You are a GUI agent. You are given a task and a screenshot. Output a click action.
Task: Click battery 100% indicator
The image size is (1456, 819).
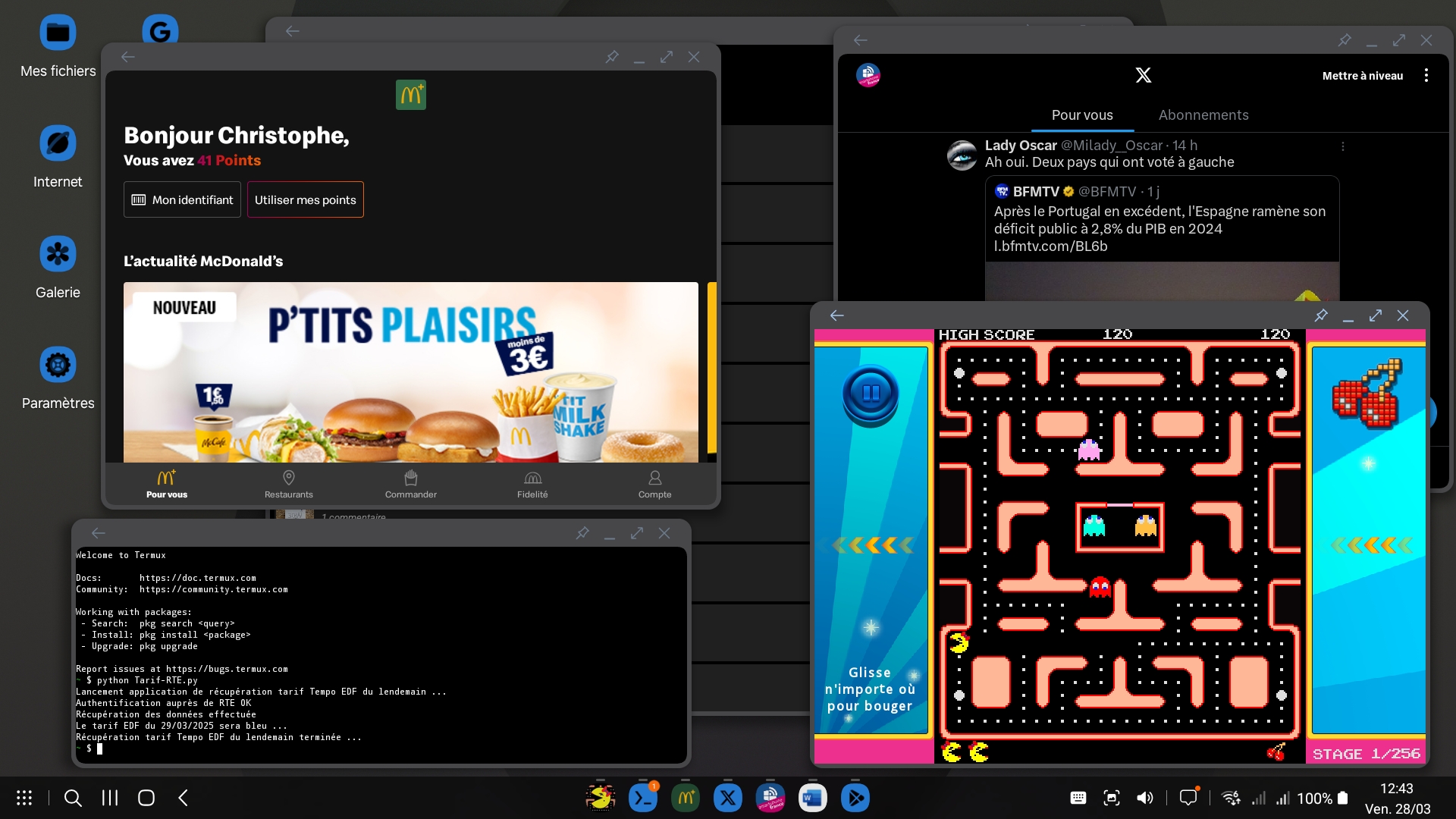[1323, 799]
